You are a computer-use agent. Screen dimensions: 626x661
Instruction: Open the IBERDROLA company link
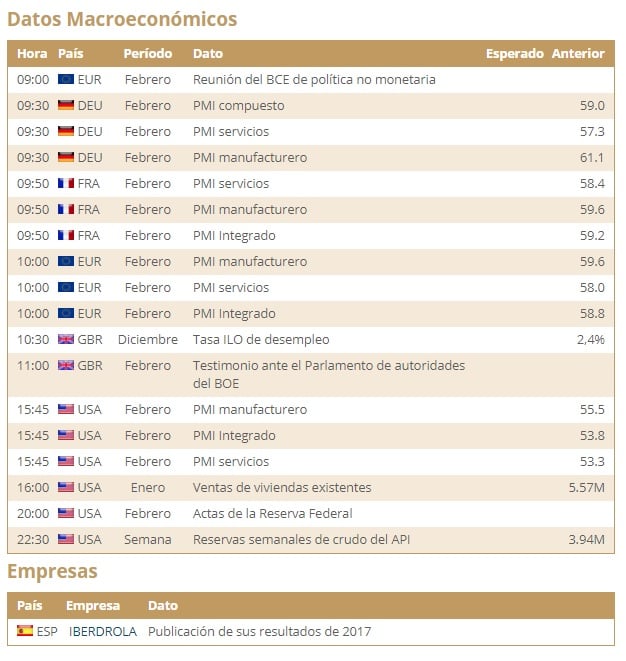pyautogui.click(x=103, y=631)
